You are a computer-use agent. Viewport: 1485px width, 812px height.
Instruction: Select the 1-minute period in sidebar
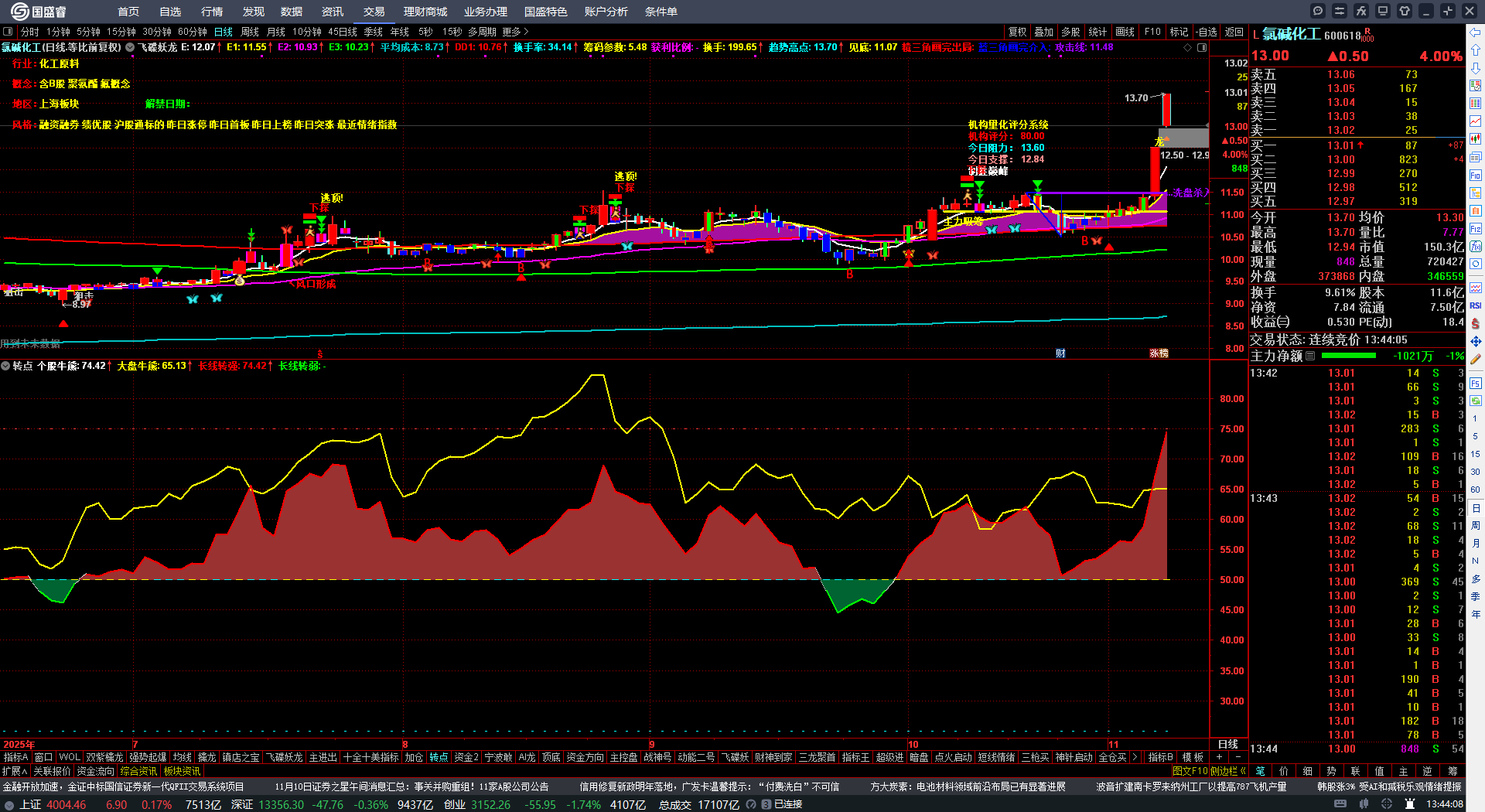click(x=1476, y=418)
